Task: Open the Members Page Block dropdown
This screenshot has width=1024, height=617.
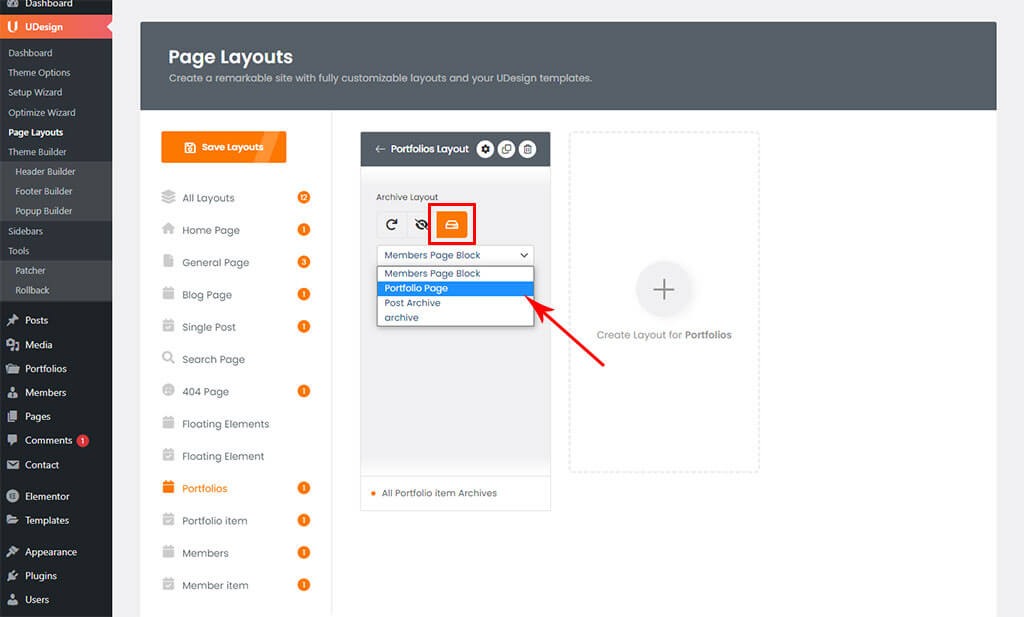Action: [455, 255]
